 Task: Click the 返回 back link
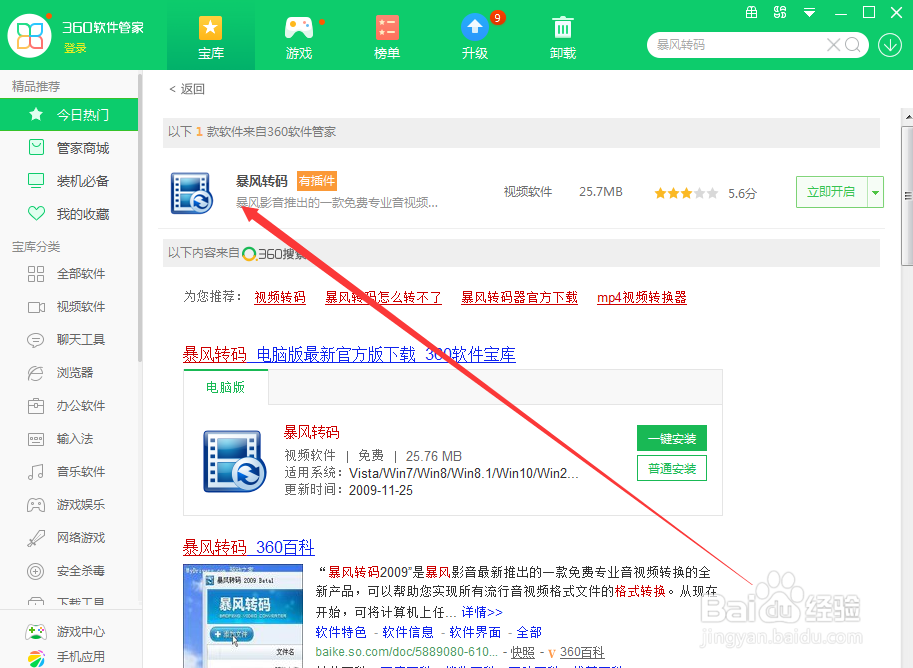tap(187, 89)
